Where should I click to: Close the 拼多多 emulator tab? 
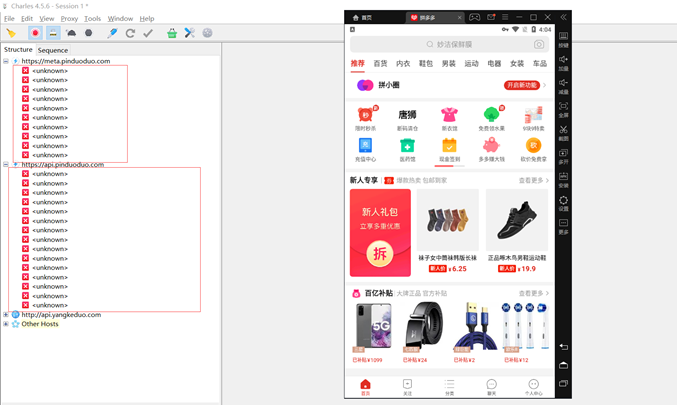point(459,17)
